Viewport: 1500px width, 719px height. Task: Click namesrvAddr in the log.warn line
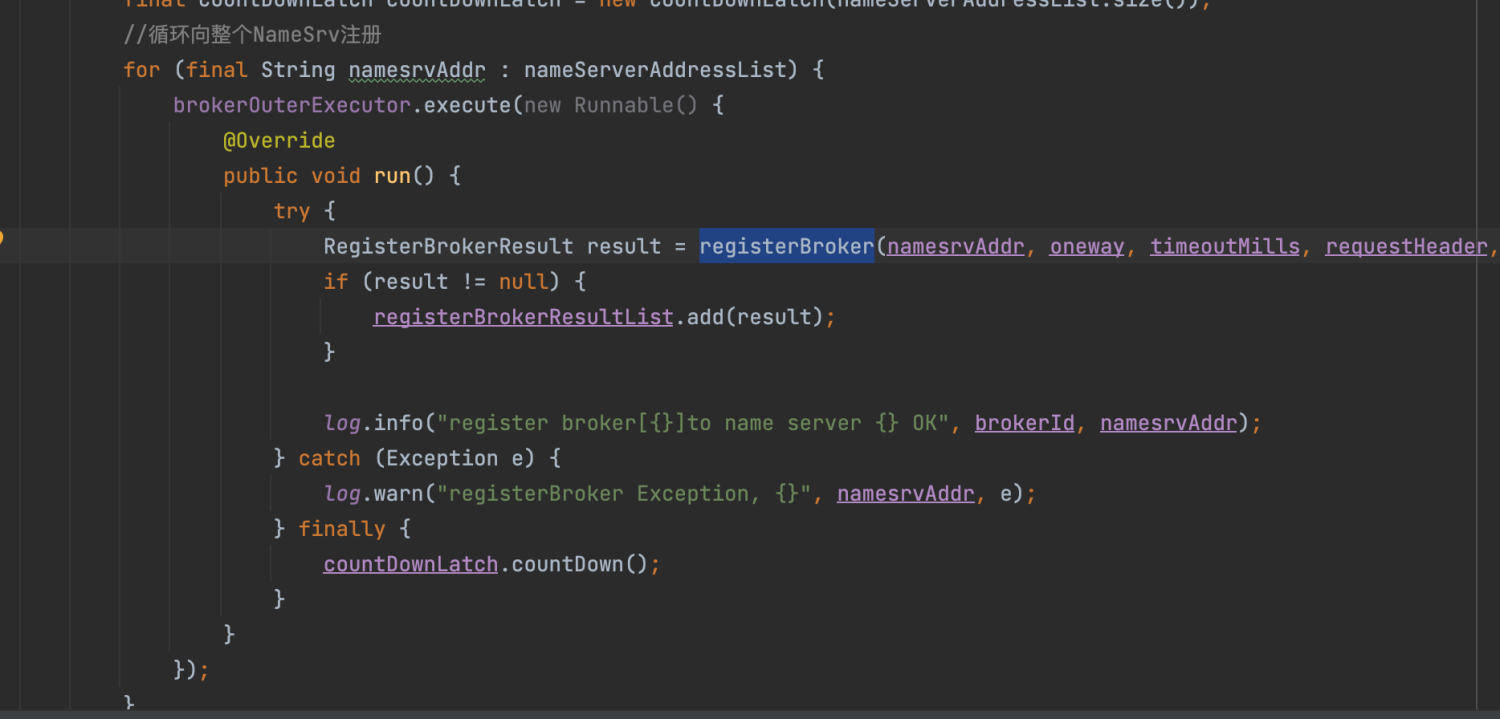pos(906,493)
